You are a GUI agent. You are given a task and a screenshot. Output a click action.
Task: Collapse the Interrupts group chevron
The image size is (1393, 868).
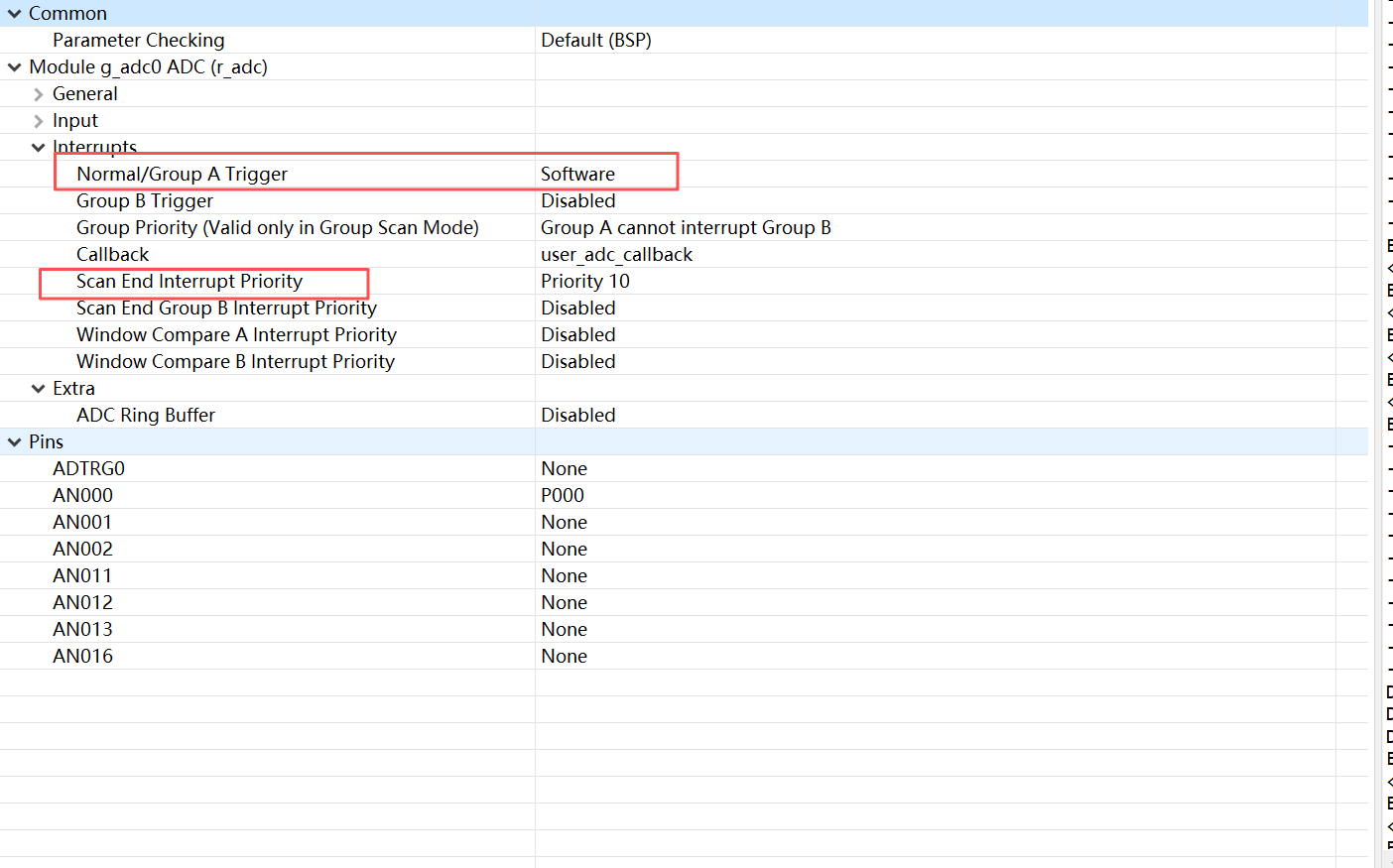(x=38, y=148)
